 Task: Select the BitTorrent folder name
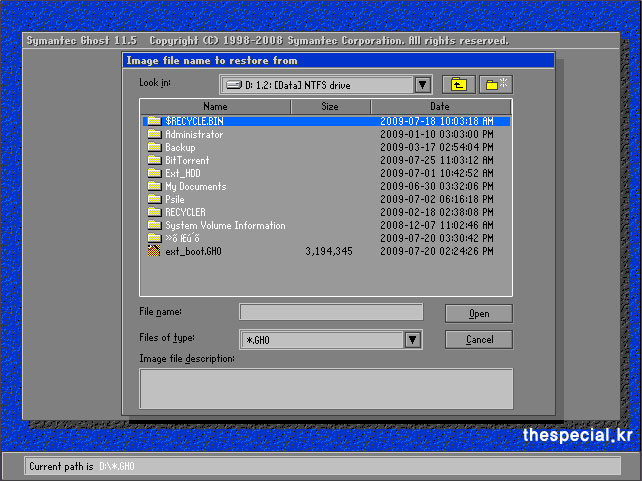(187, 160)
